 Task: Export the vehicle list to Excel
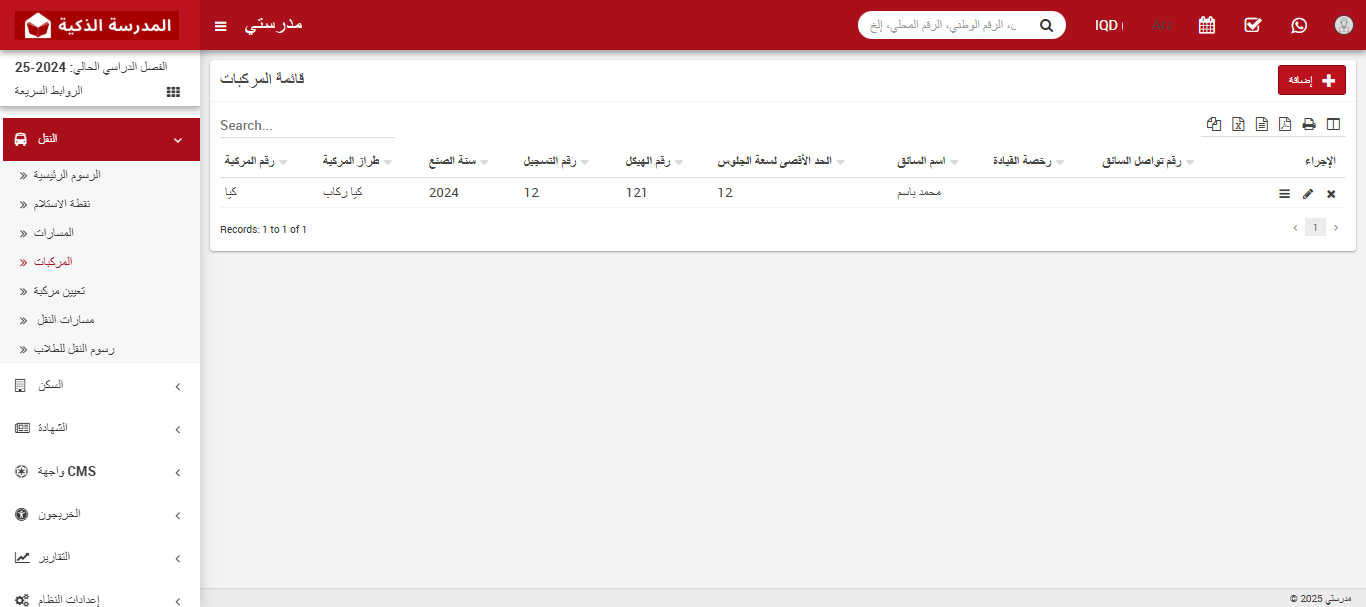pyautogui.click(x=1238, y=124)
